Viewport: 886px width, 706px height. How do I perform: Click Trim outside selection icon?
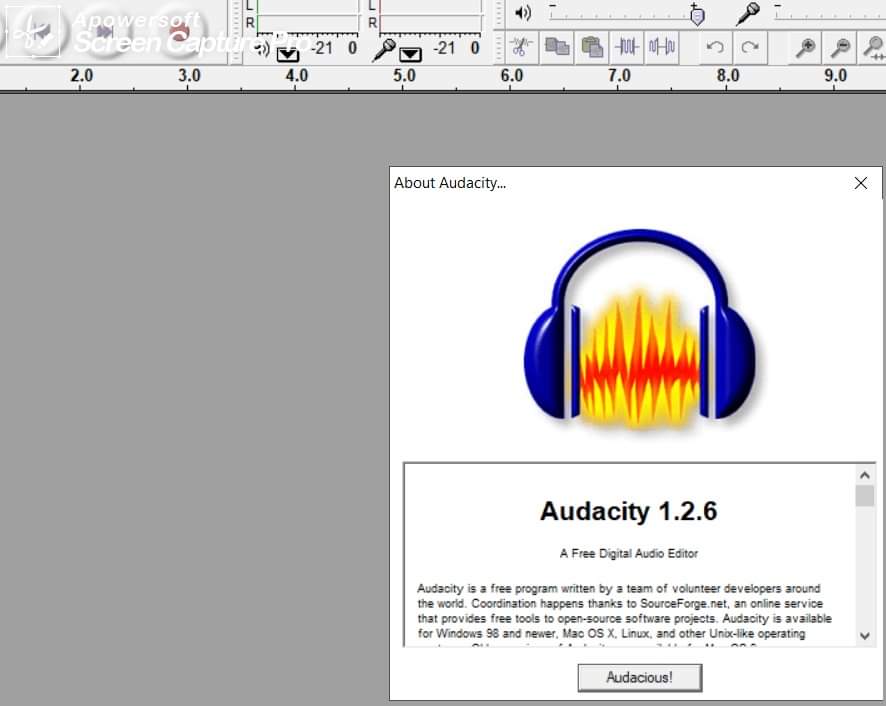click(x=627, y=47)
